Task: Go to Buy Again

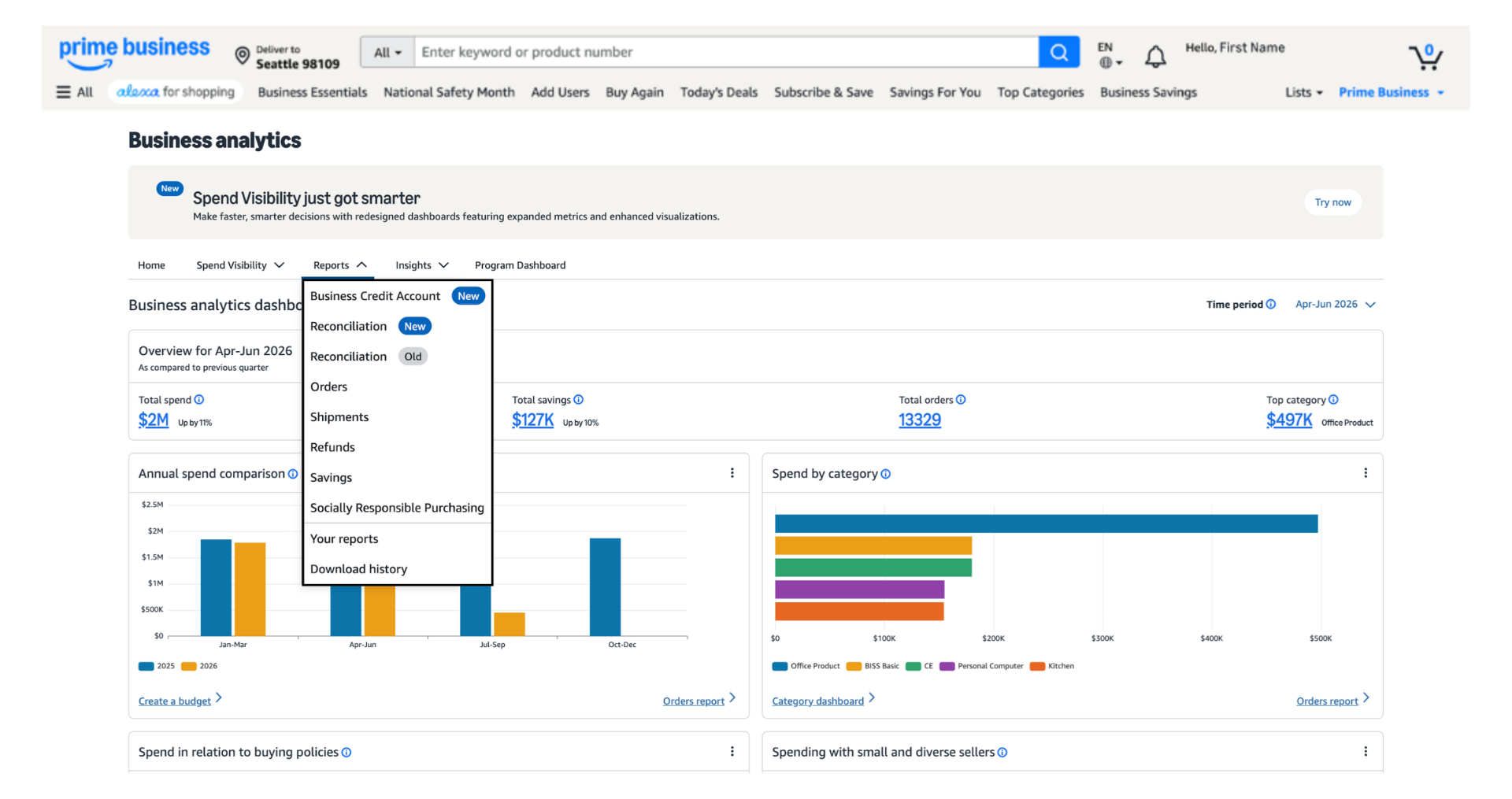Action: [635, 92]
